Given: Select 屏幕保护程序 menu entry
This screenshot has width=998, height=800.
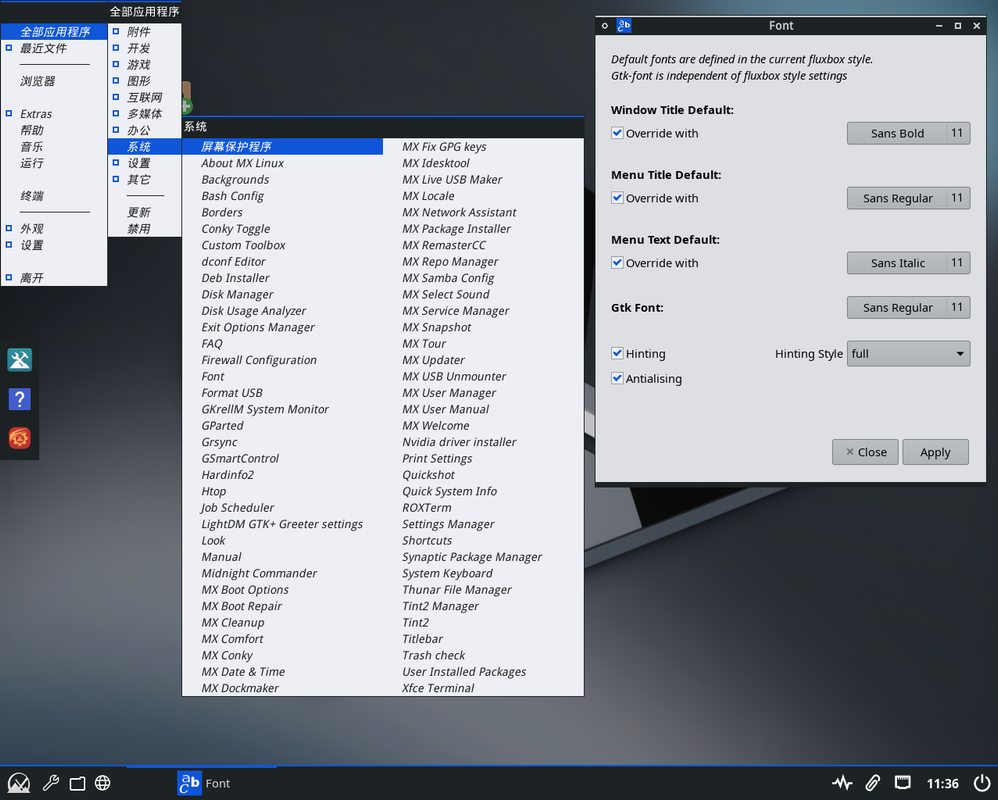Looking at the screenshot, I should pos(283,146).
